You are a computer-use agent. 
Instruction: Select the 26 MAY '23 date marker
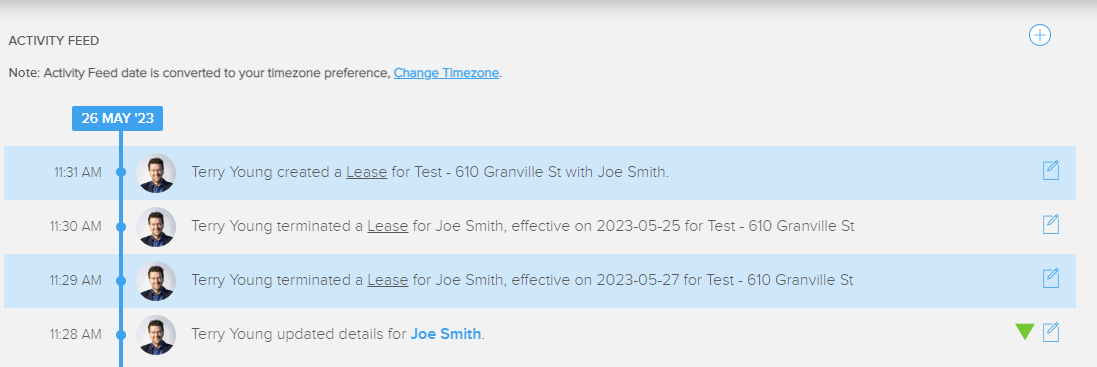[x=118, y=118]
